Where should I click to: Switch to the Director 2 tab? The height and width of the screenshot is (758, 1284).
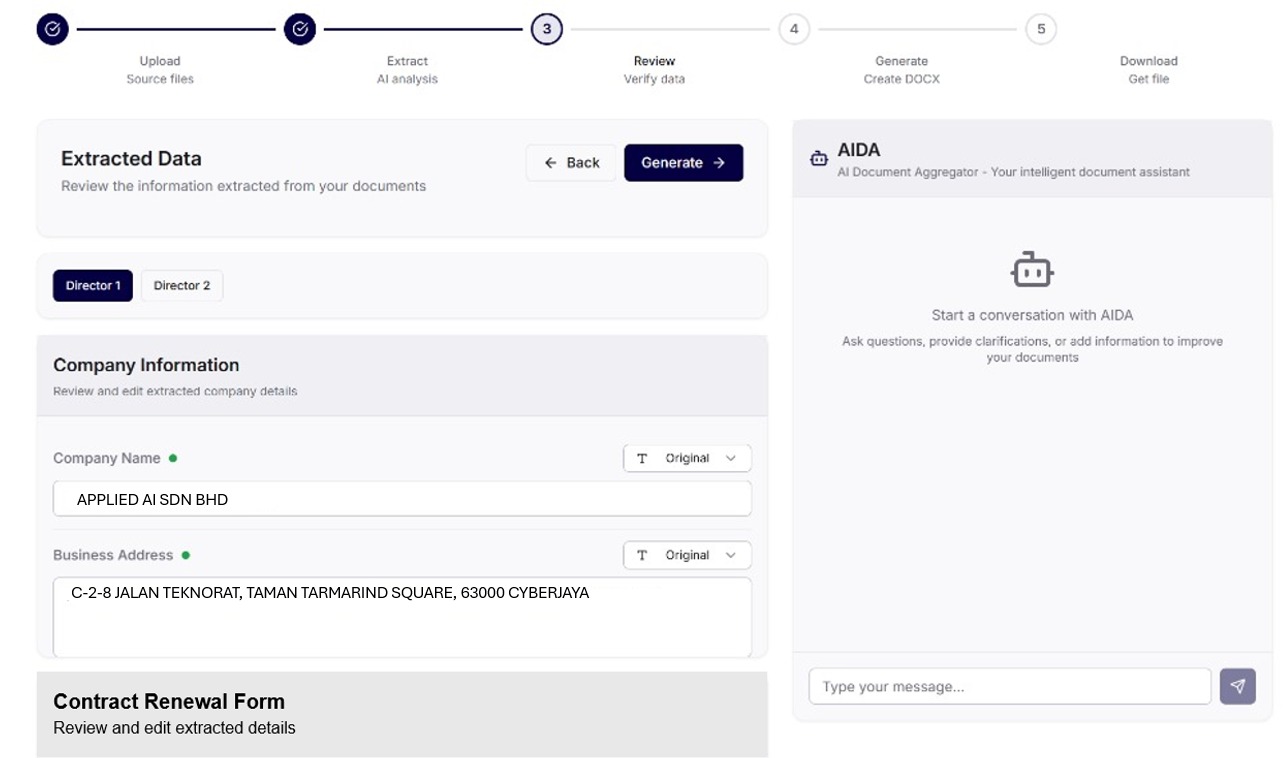pyautogui.click(x=182, y=286)
